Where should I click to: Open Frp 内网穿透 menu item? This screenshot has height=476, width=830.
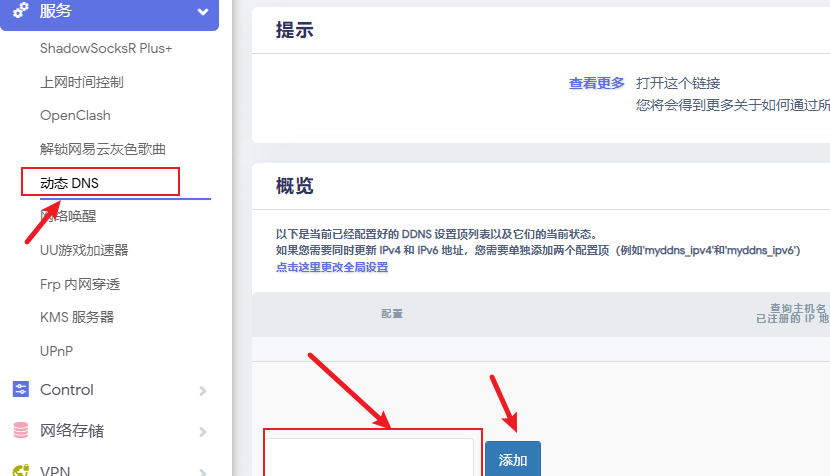point(80,284)
